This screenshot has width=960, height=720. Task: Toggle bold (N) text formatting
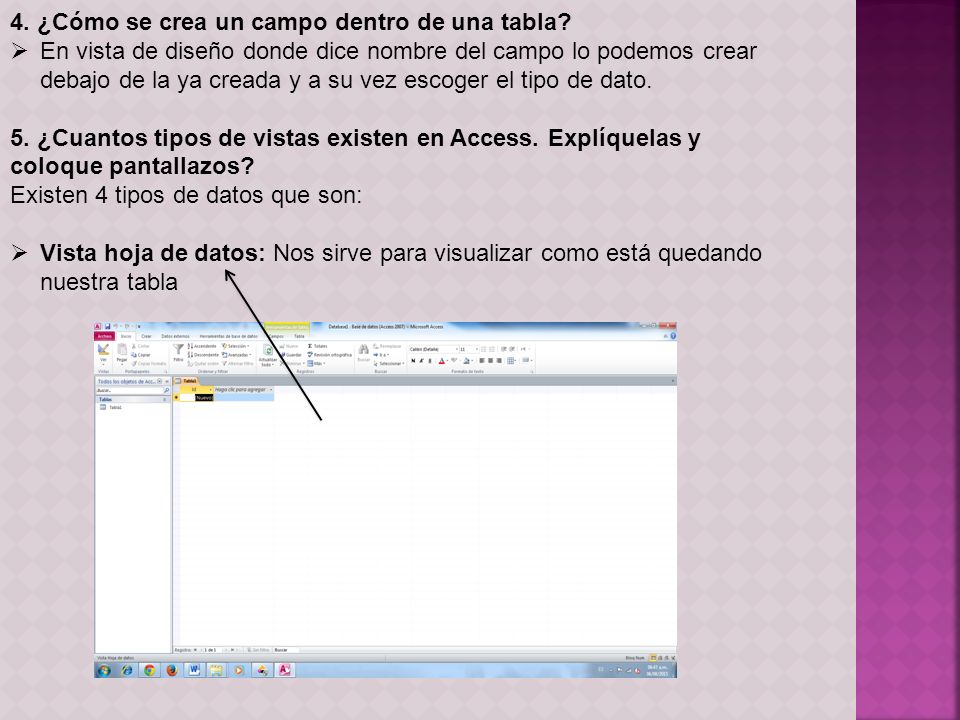point(413,361)
